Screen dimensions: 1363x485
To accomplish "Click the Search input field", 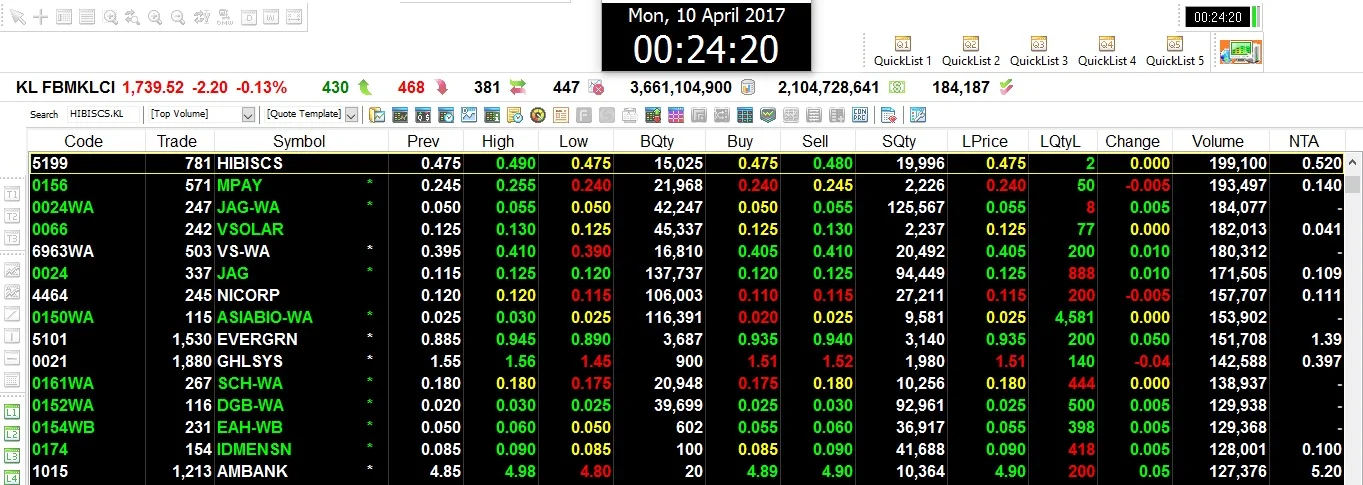I will pos(104,114).
